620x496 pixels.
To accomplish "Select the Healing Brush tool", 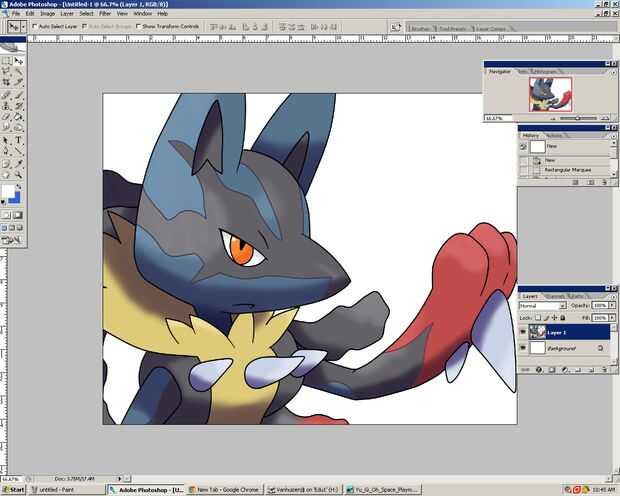I will coord(6,95).
